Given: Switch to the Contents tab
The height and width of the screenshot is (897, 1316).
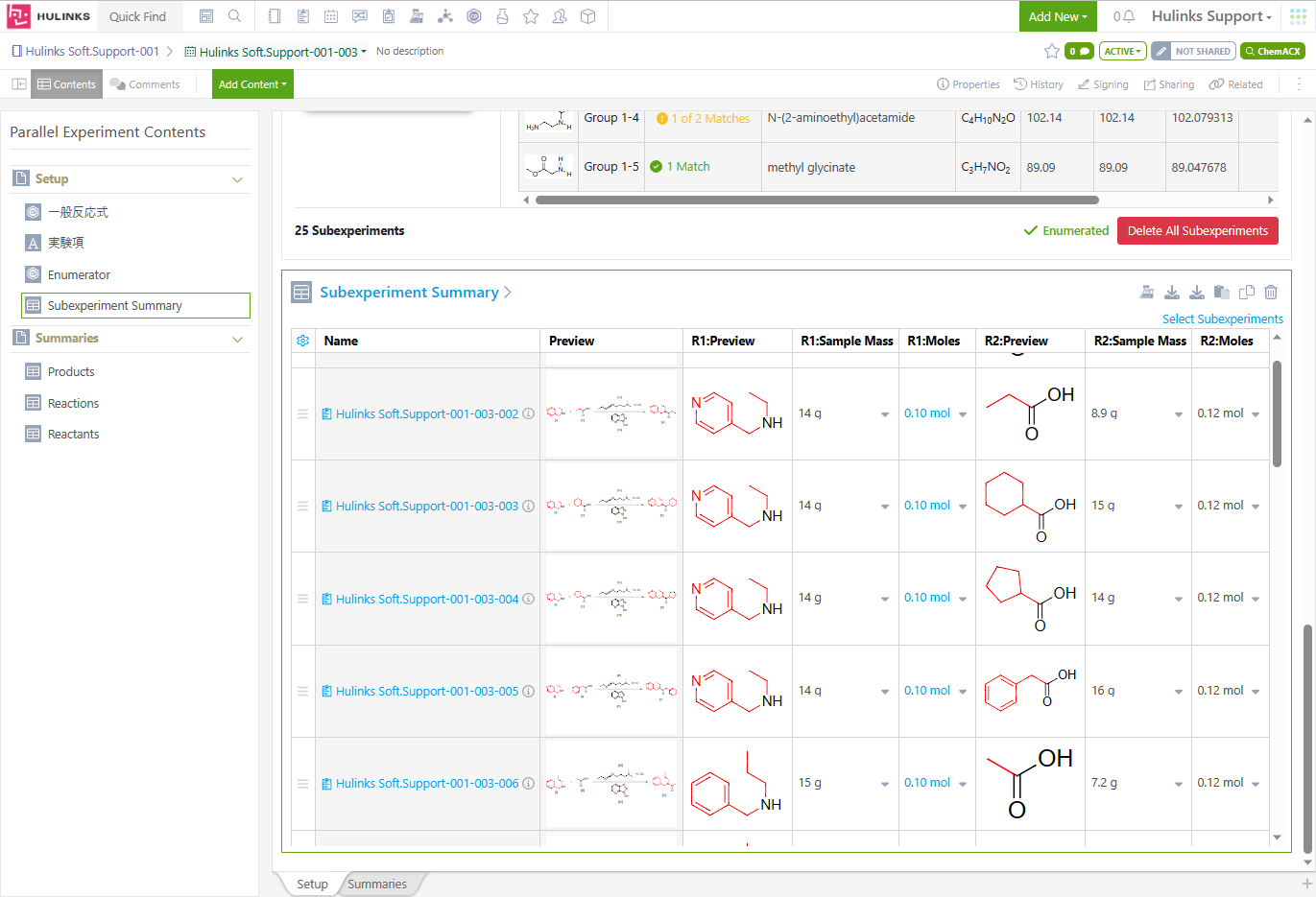Looking at the screenshot, I should point(66,84).
